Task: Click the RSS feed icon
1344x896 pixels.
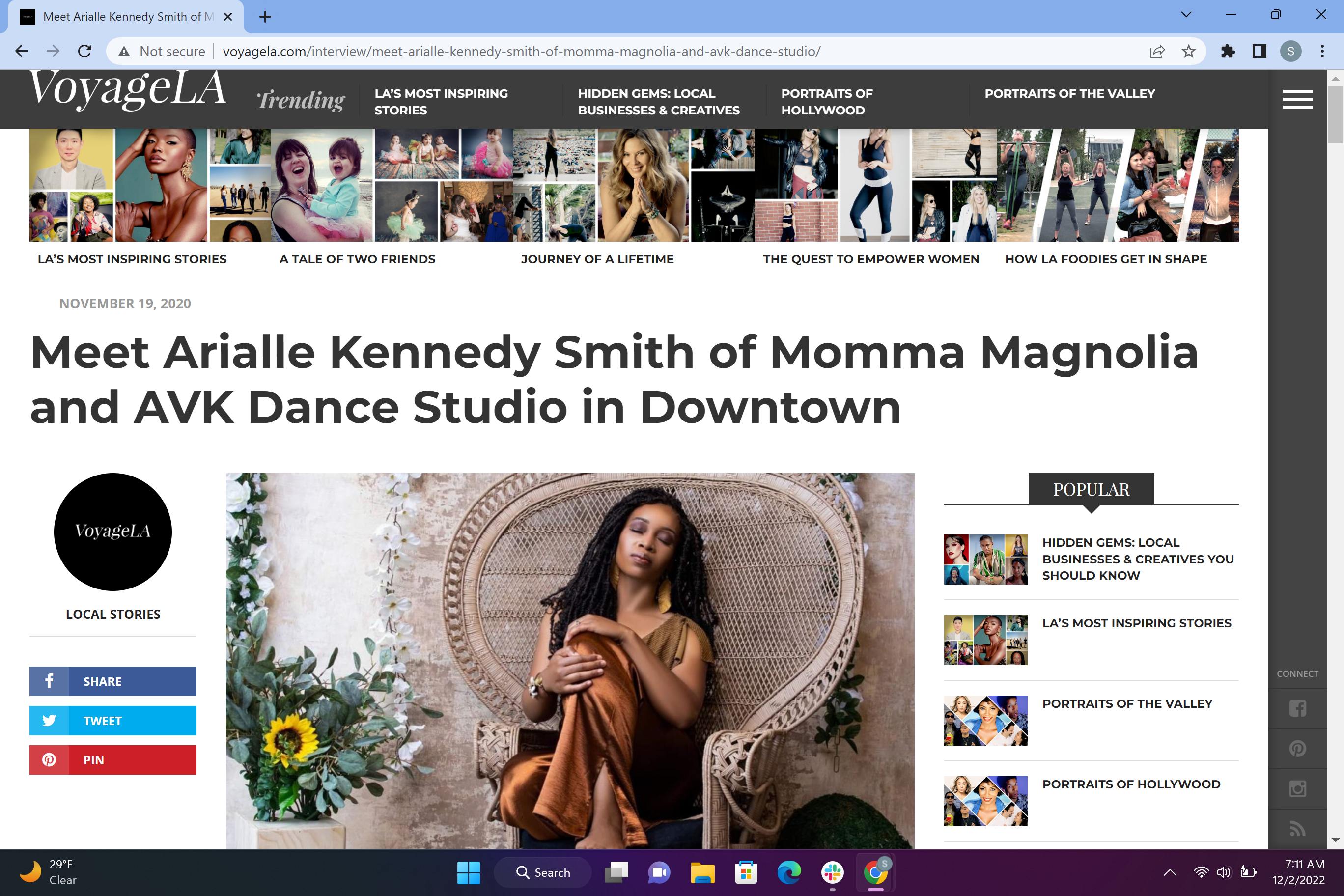Action: [x=1297, y=828]
